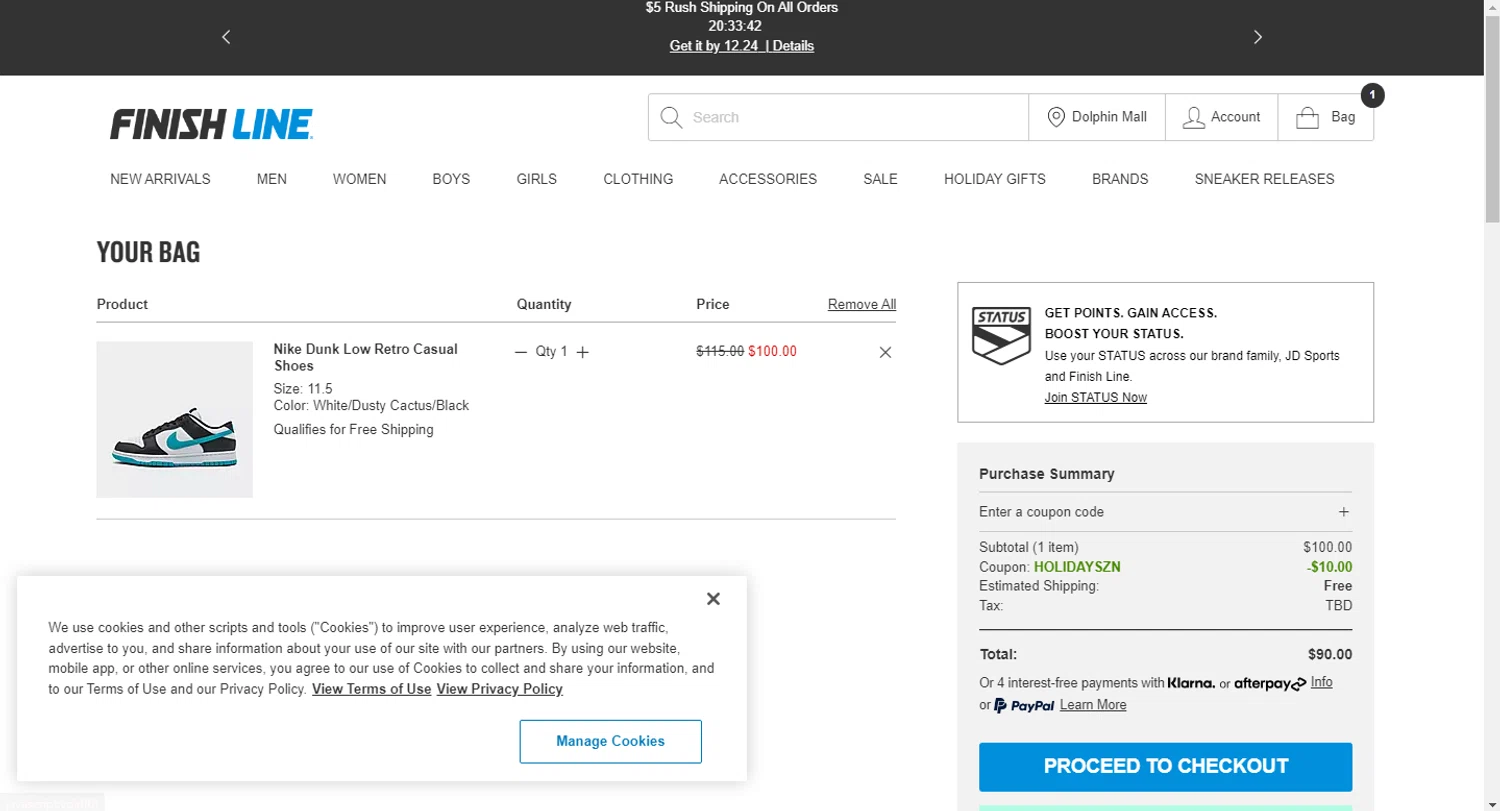This screenshot has height=811, width=1500.
Task: Close the cookie notice banner
Action: 713,599
